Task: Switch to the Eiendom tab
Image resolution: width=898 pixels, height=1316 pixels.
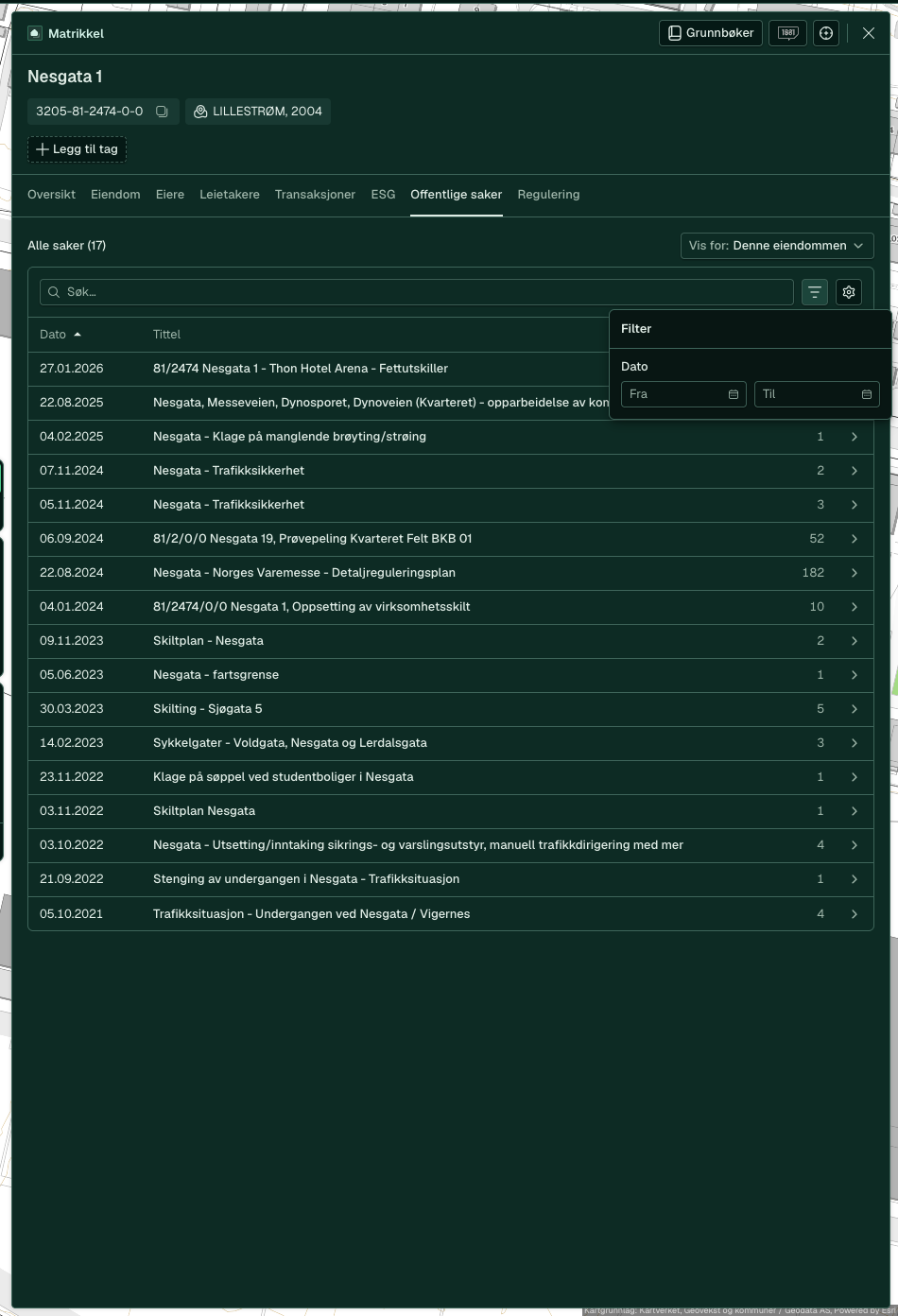Action: coord(115,195)
